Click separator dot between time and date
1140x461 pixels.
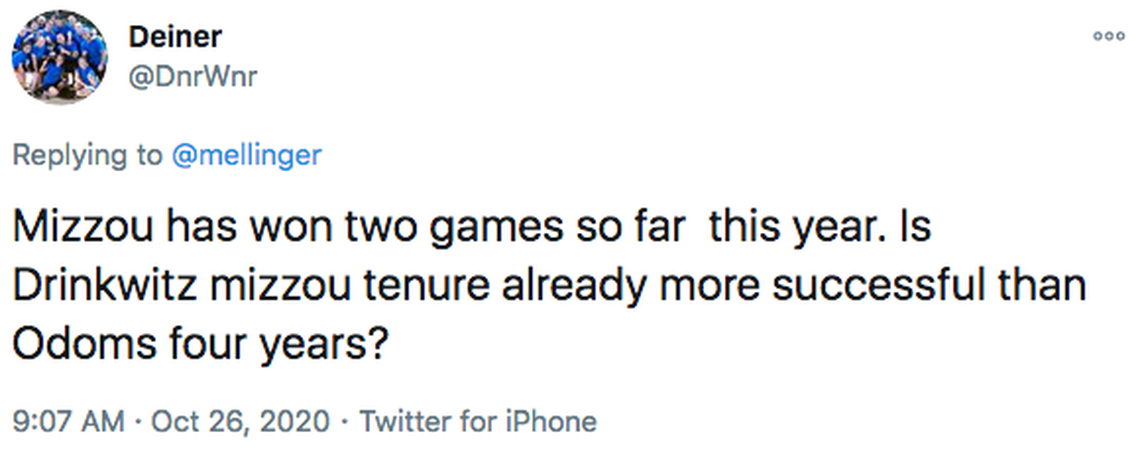[138, 421]
